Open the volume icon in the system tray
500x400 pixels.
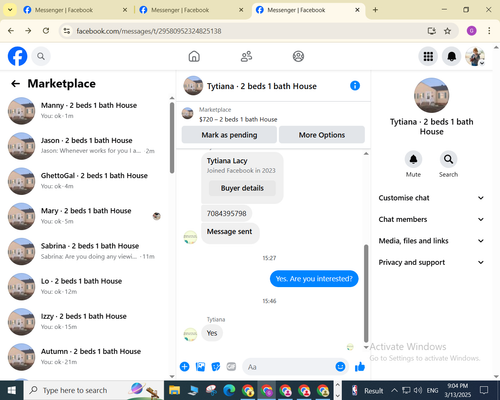tap(417, 390)
